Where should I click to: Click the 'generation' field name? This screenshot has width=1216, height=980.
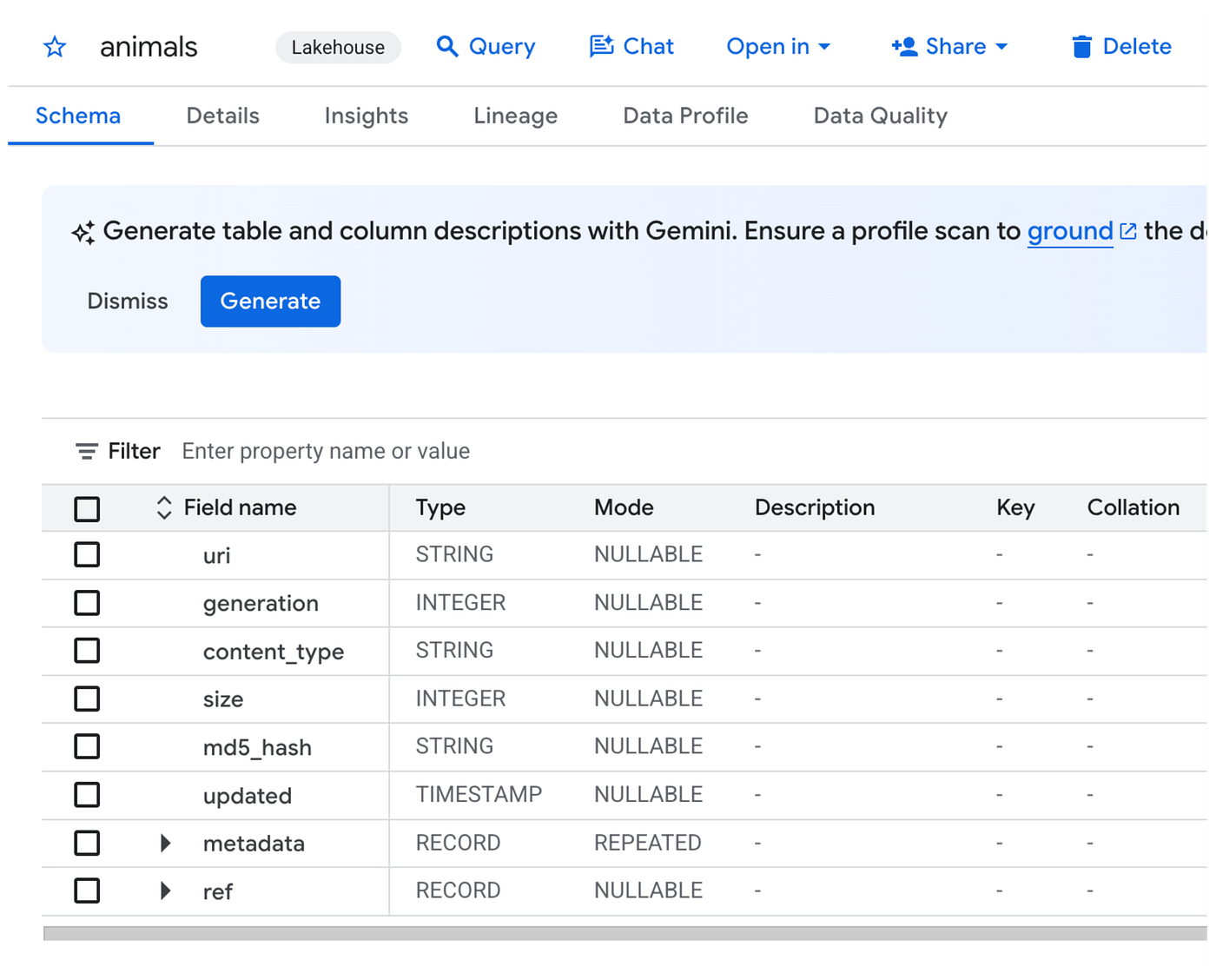[261, 603]
